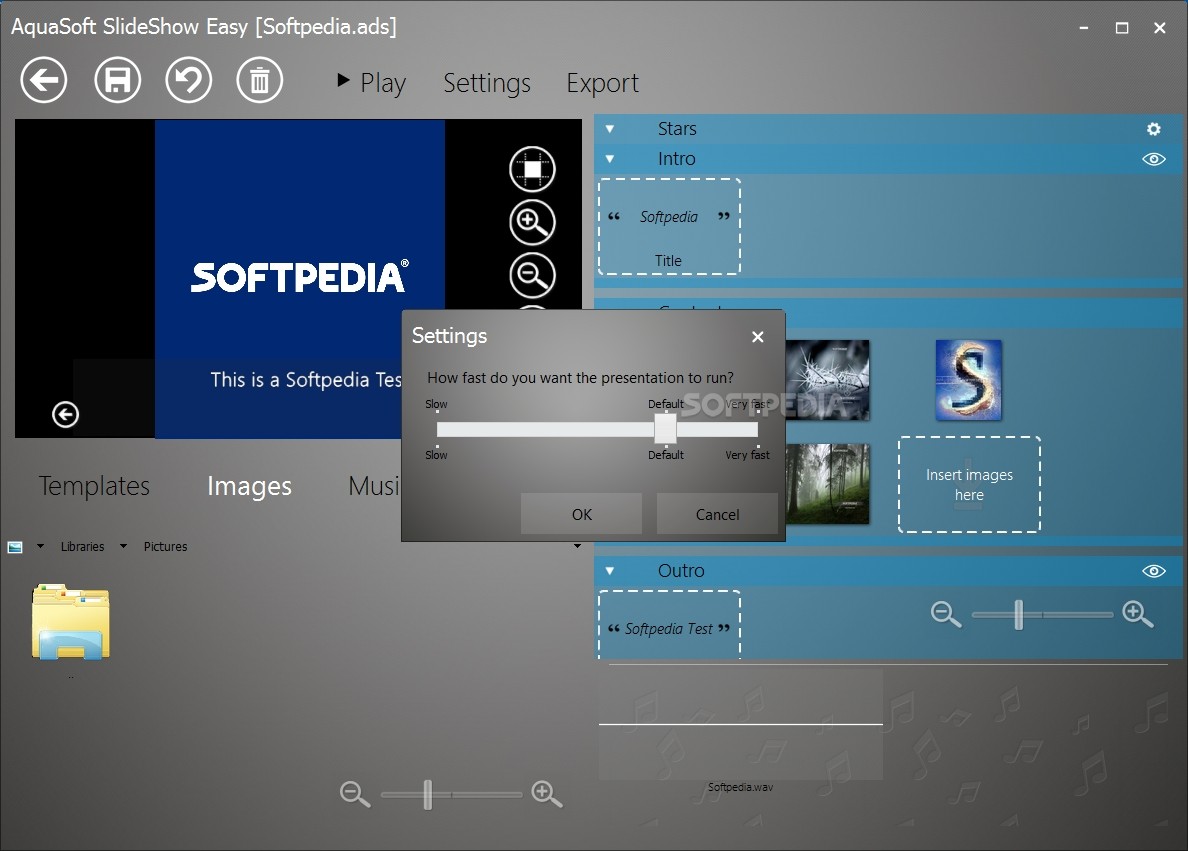Select the foggy forest thumbnail
1188x851 pixels.
(x=827, y=484)
